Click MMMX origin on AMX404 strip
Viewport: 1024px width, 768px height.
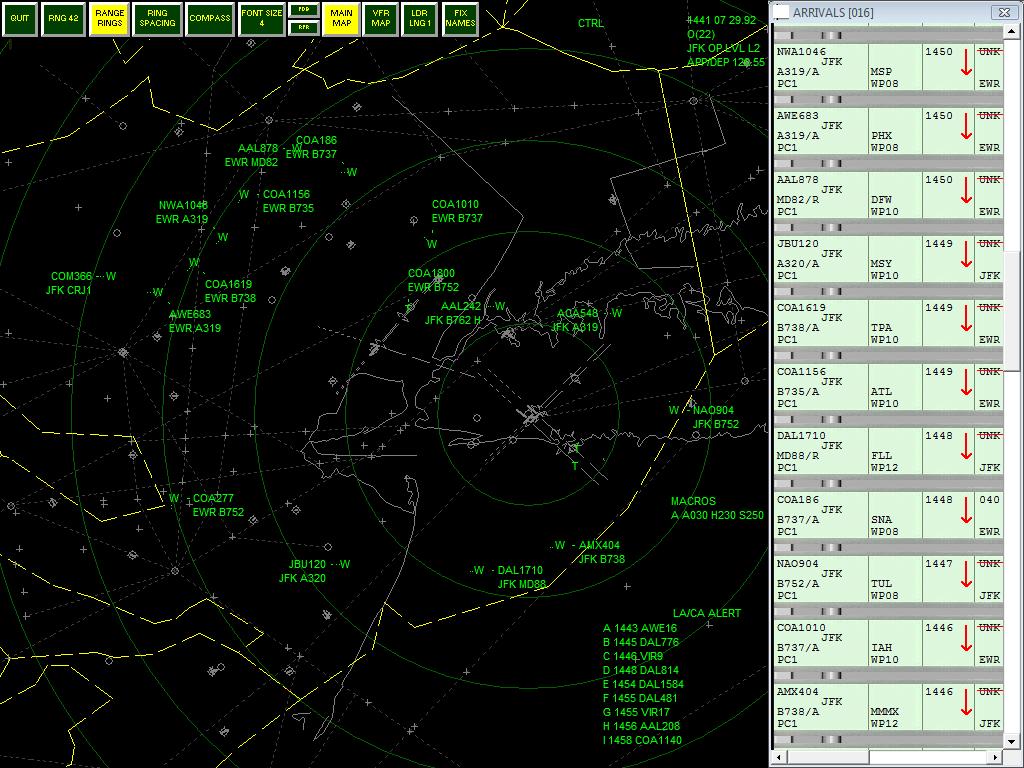(x=885, y=711)
